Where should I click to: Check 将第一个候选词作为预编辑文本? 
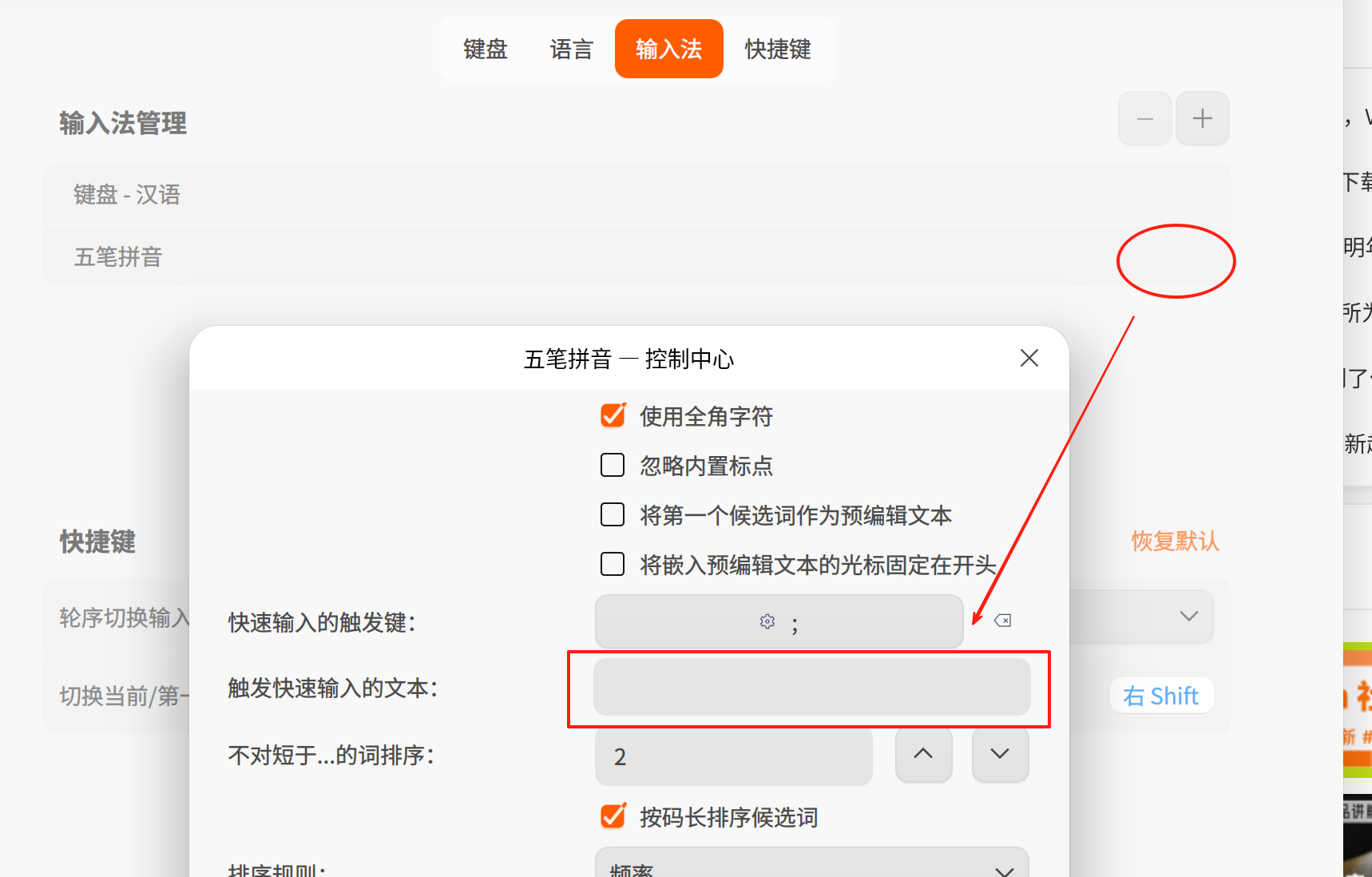coord(613,514)
